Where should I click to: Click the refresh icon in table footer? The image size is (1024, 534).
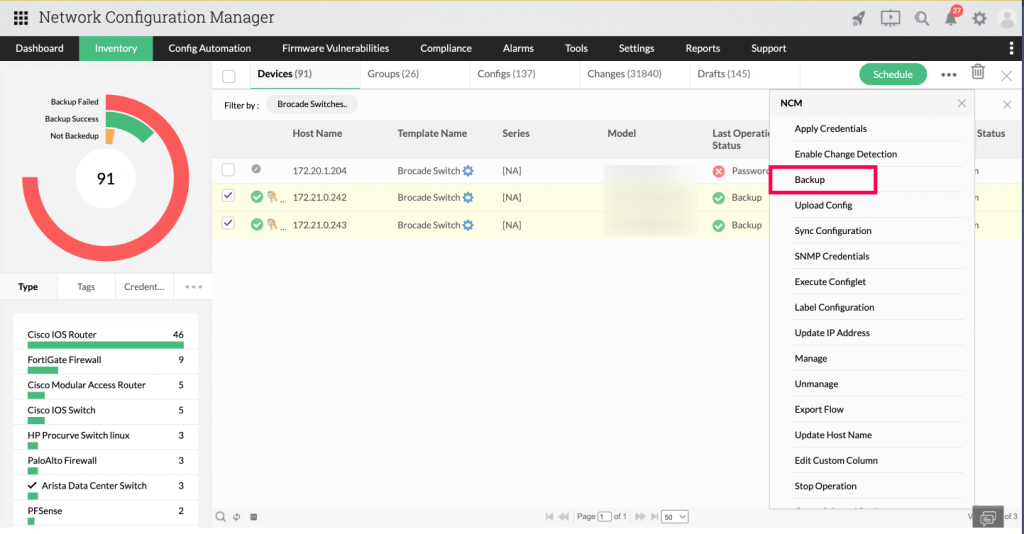click(x=236, y=517)
